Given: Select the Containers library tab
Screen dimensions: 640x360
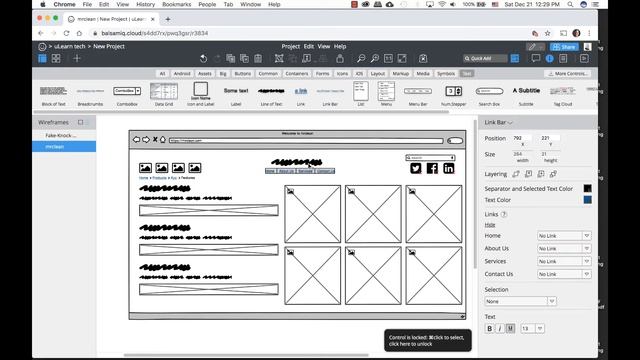Looking at the screenshot, I should pos(297,73).
